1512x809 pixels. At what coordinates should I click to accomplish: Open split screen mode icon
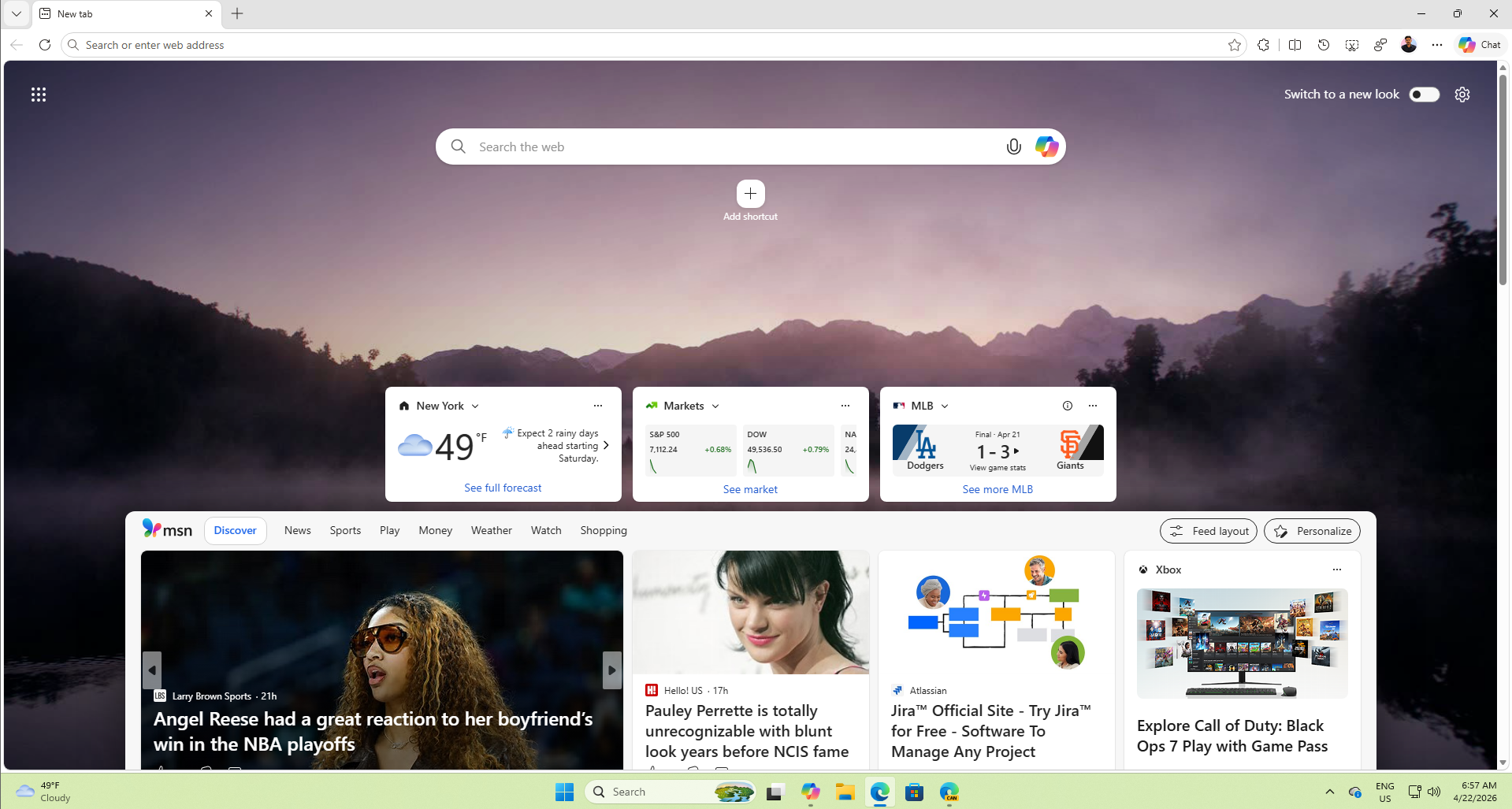1295,45
